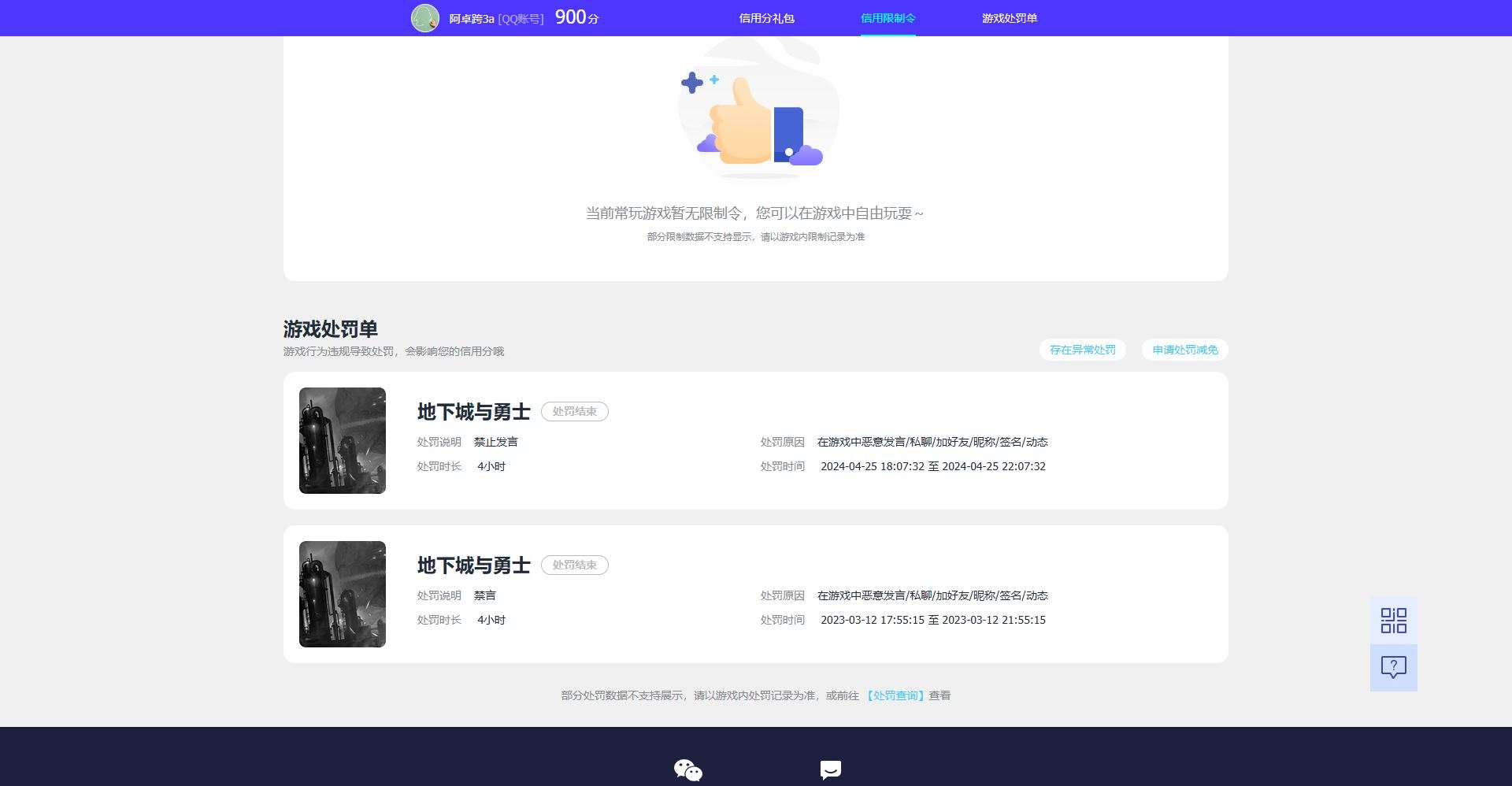
Task: Switch to 信用分礼包 tab
Action: pos(766,18)
